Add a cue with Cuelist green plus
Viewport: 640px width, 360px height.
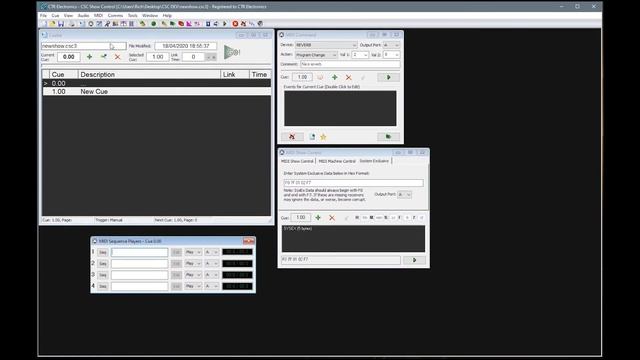[89, 57]
